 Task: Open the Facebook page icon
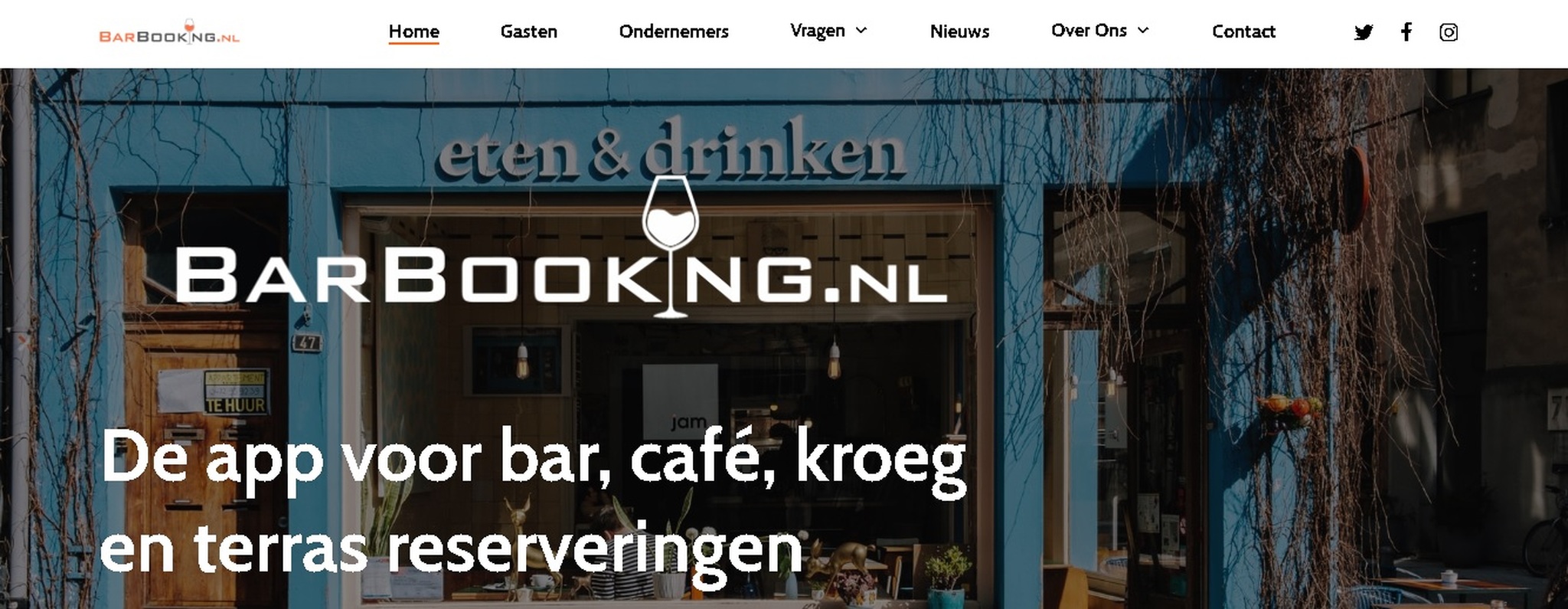click(x=1406, y=31)
